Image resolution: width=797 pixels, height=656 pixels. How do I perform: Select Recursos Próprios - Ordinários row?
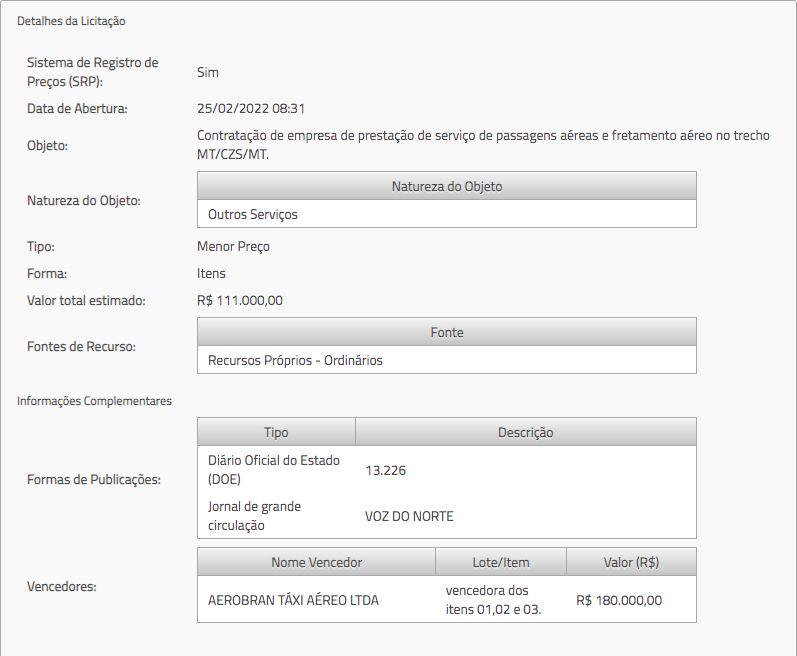coord(295,360)
